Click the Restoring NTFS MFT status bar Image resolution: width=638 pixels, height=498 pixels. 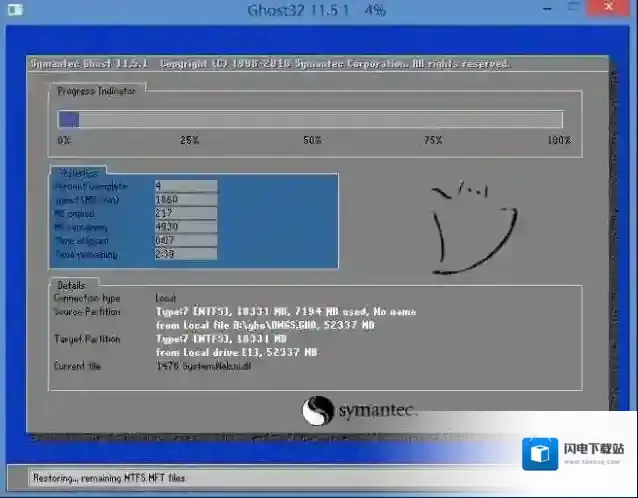(110, 478)
